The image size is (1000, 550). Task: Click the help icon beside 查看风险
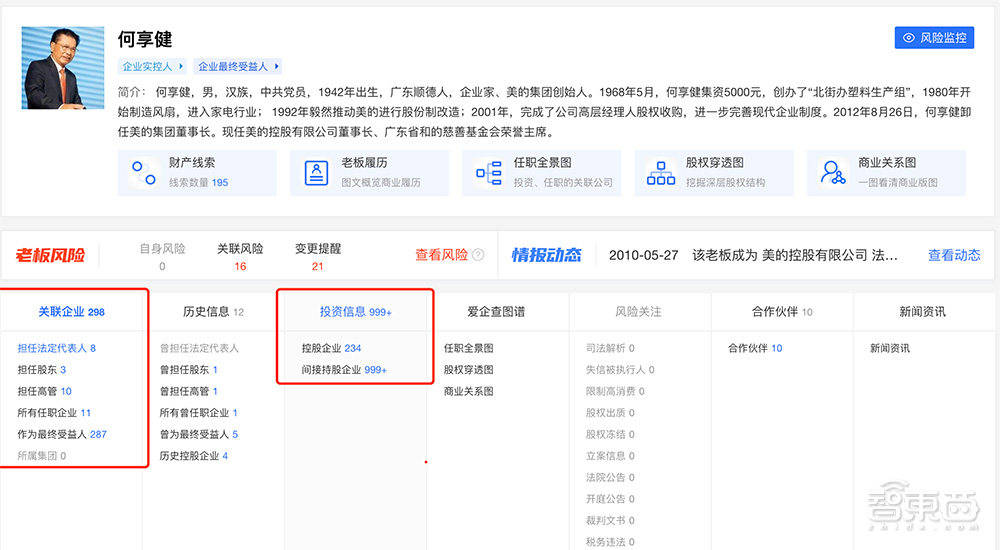[478, 255]
